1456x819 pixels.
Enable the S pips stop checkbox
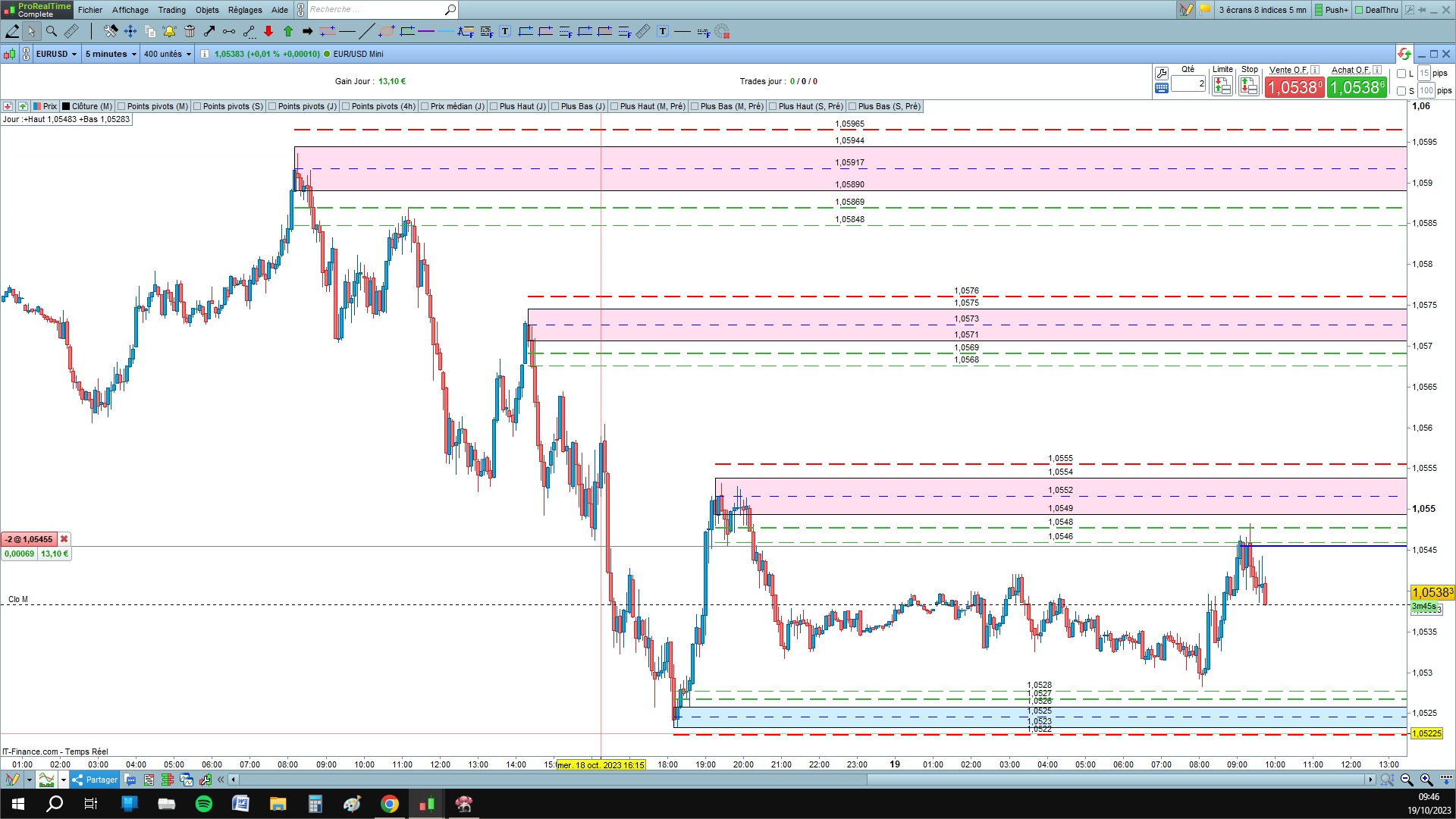tap(1401, 91)
